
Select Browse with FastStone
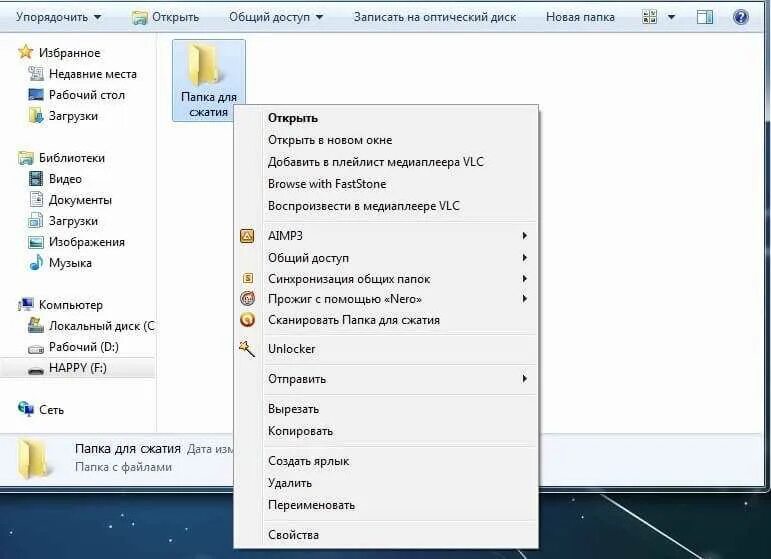327,184
